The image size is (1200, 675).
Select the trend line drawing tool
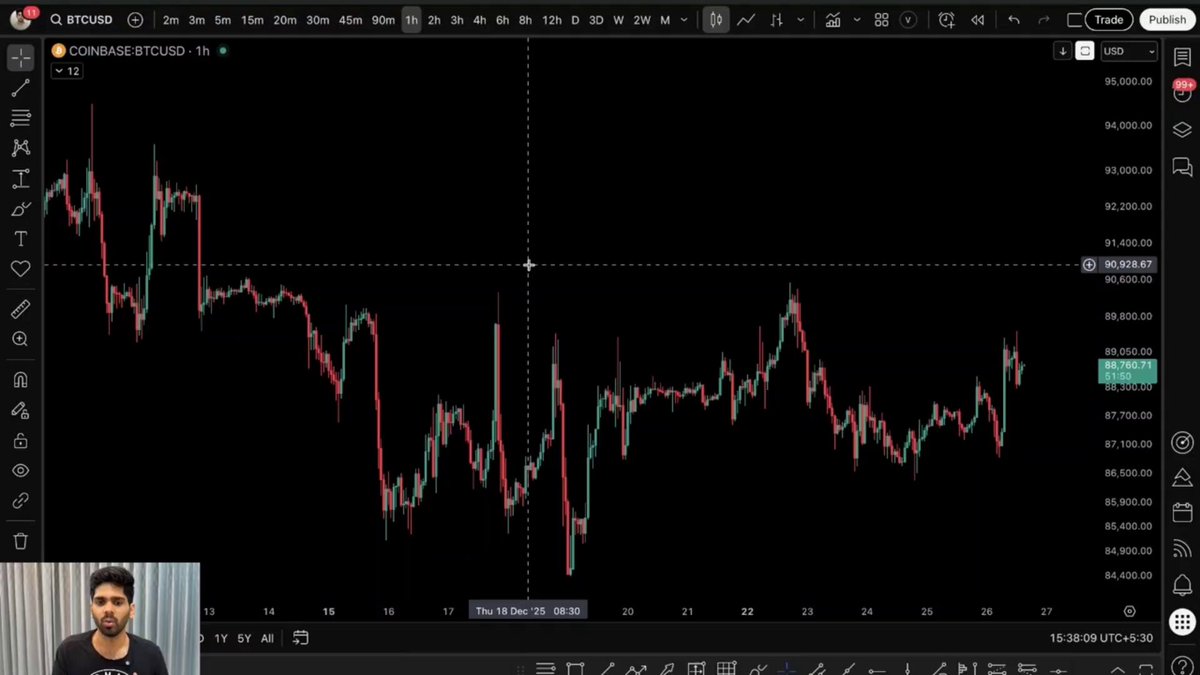(x=20, y=89)
